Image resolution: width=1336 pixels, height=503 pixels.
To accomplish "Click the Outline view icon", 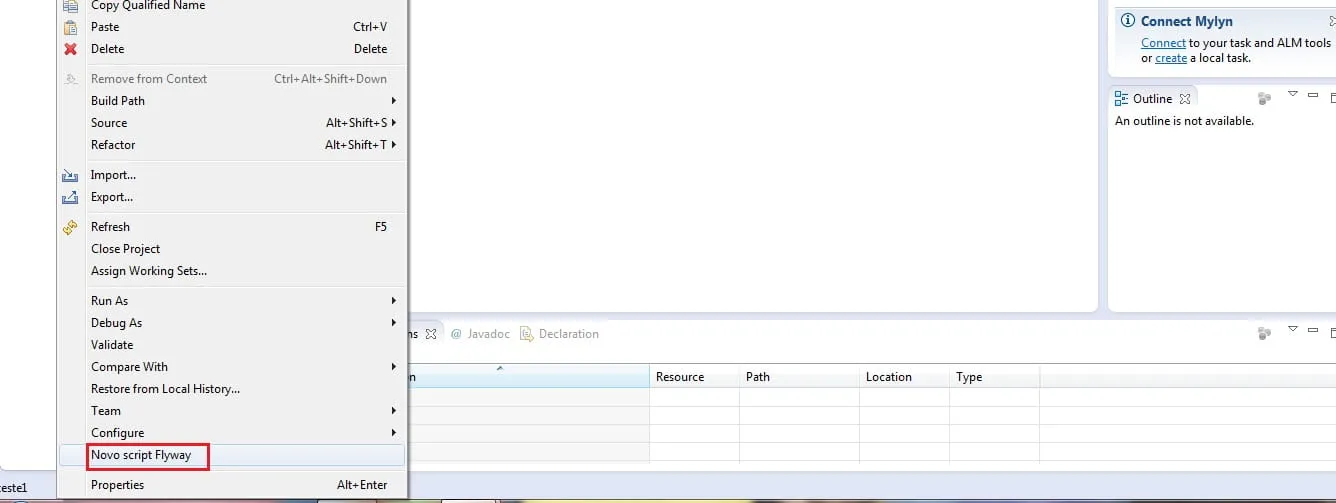I will pos(1121,99).
